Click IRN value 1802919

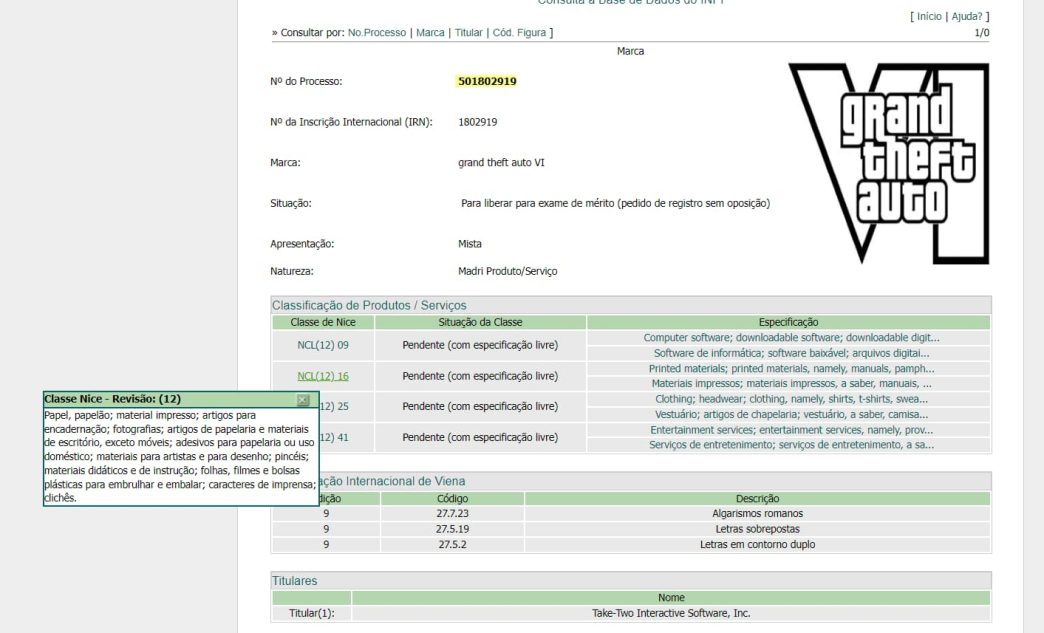coord(477,122)
